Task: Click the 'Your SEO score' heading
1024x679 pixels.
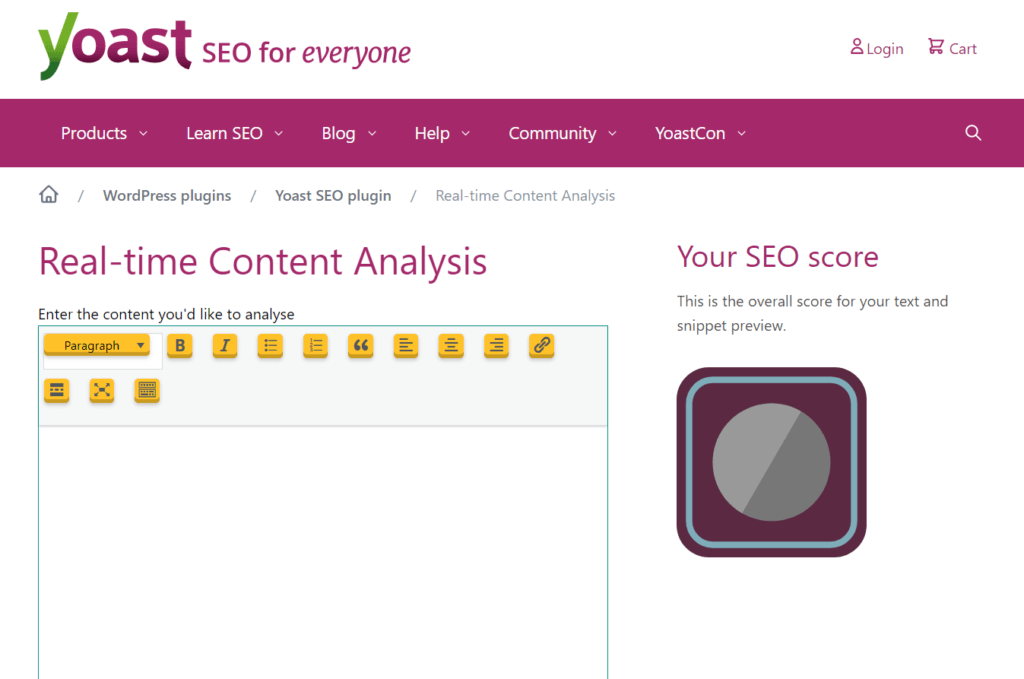Action: (x=778, y=257)
